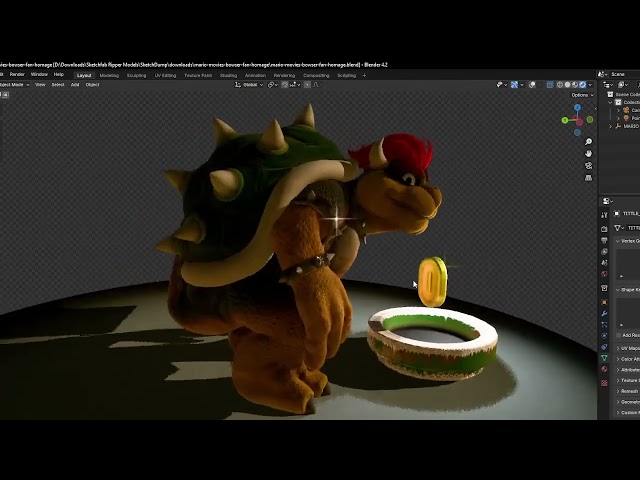Viewport: 640px width, 480px height.
Task: Open the Material properties tab icon
Action: 604,369
